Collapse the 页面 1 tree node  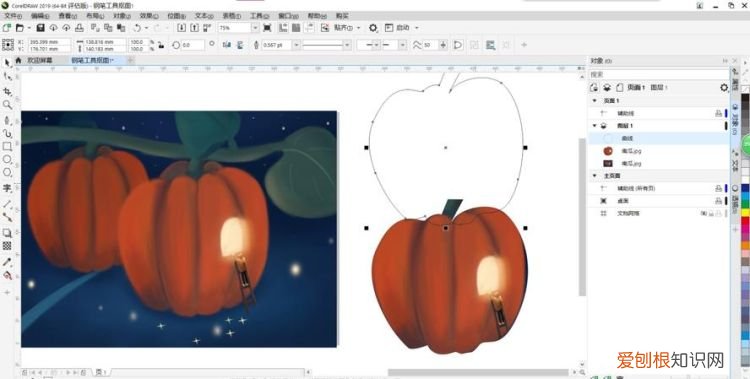click(595, 100)
